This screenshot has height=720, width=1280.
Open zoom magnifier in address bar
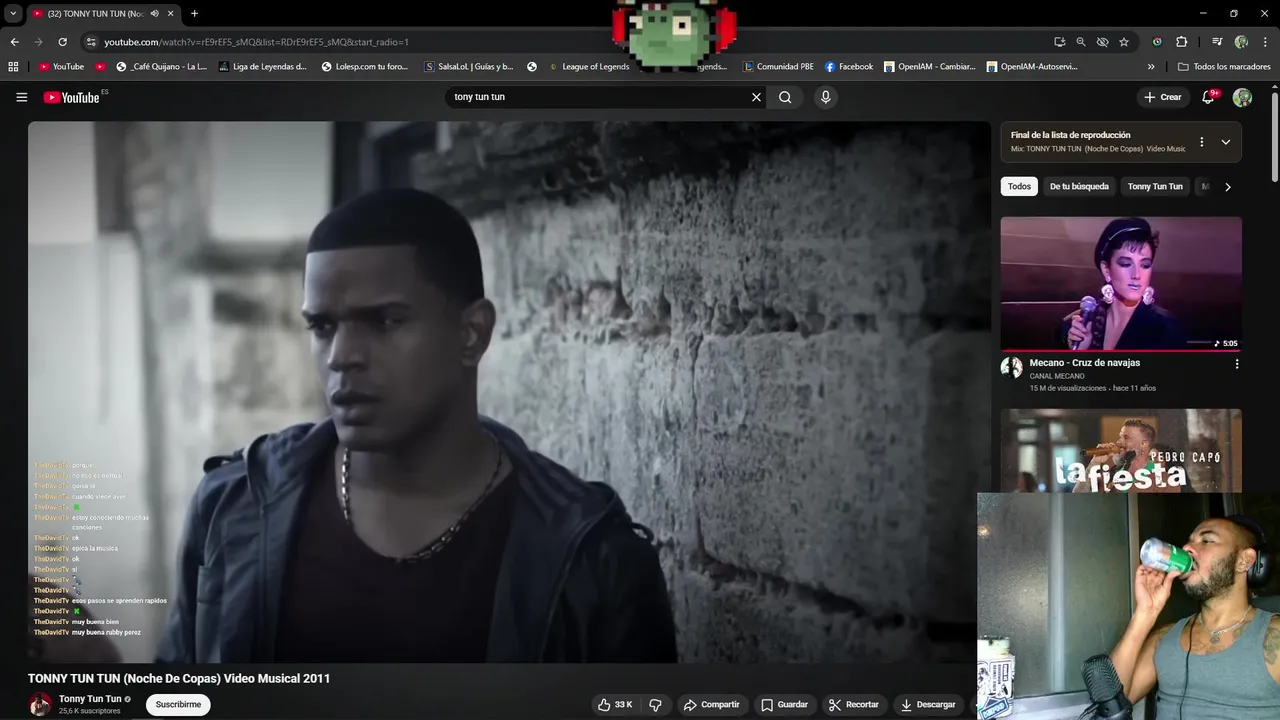pyautogui.click(x=1081, y=42)
